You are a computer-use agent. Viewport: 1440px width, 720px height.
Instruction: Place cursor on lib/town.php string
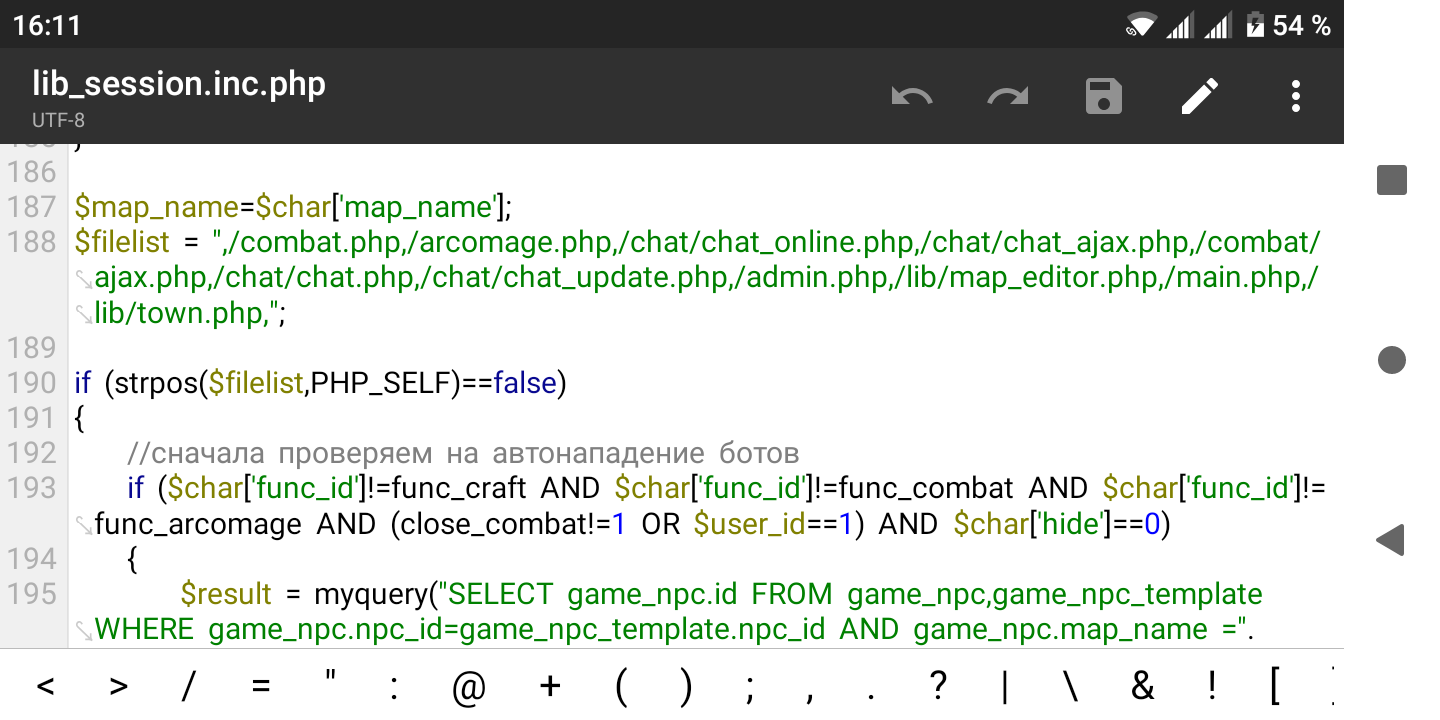click(x=179, y=313)
